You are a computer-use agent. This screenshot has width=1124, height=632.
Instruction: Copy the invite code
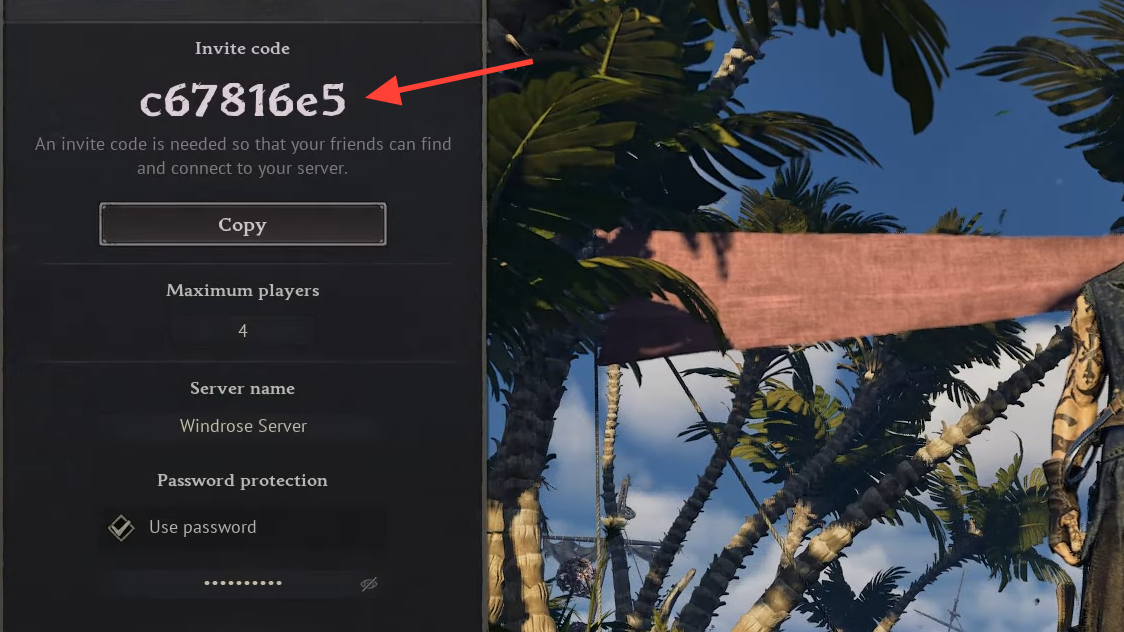coord(242,224)
